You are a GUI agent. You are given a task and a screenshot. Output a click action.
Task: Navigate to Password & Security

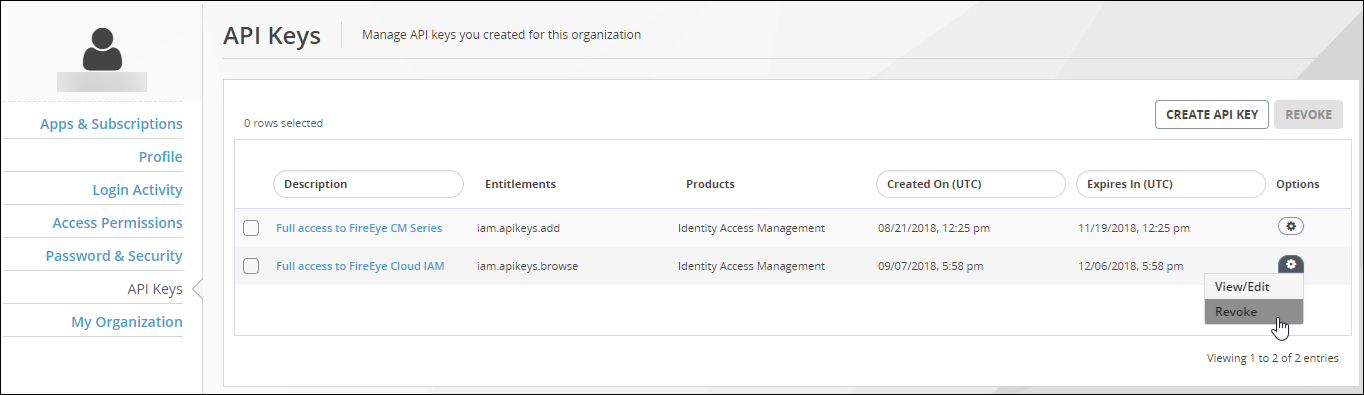(x=114, y=256)
